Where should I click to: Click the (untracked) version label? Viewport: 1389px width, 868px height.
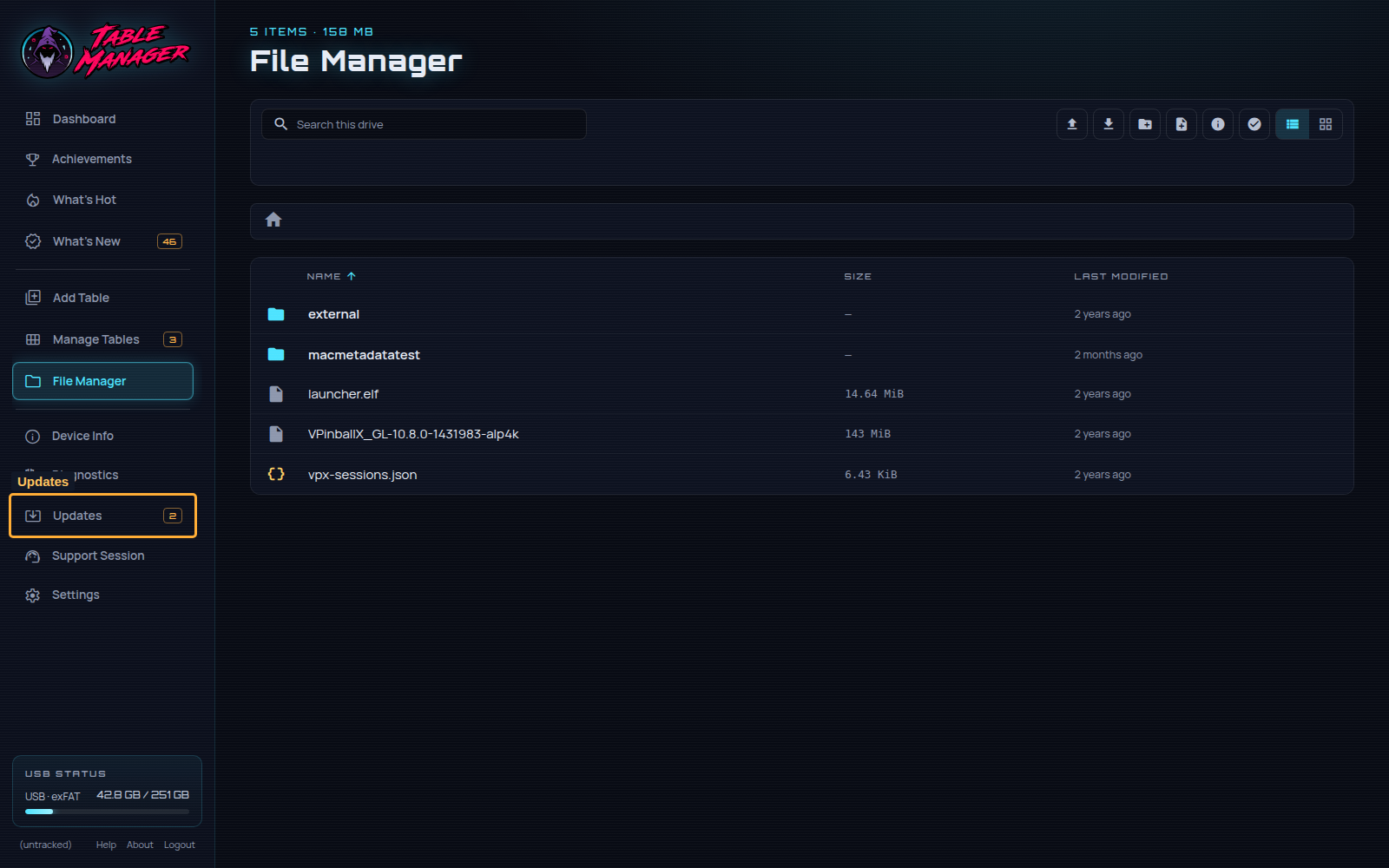(46, 845)
